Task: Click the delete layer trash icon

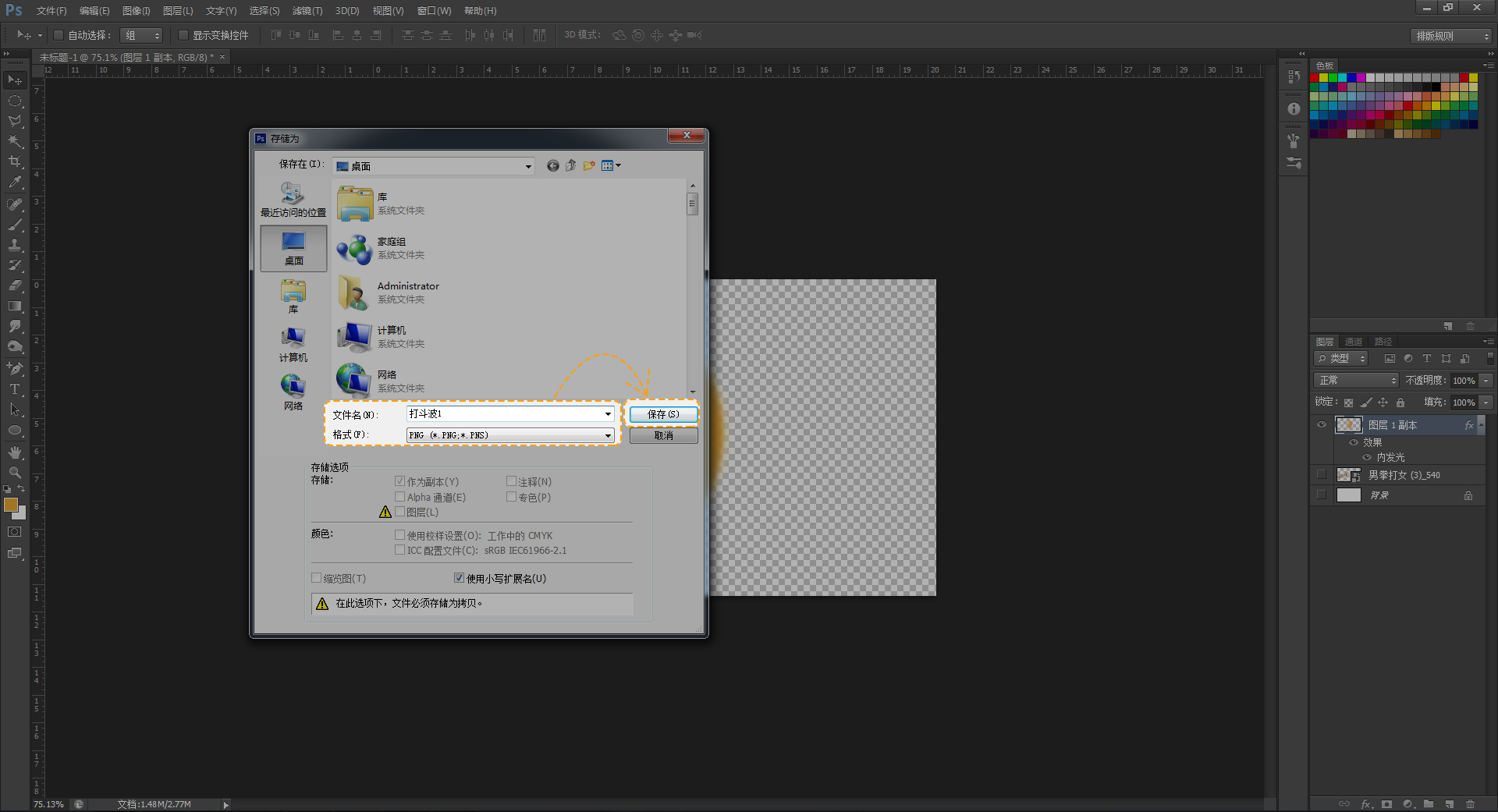Action: tap(1470, 803)
